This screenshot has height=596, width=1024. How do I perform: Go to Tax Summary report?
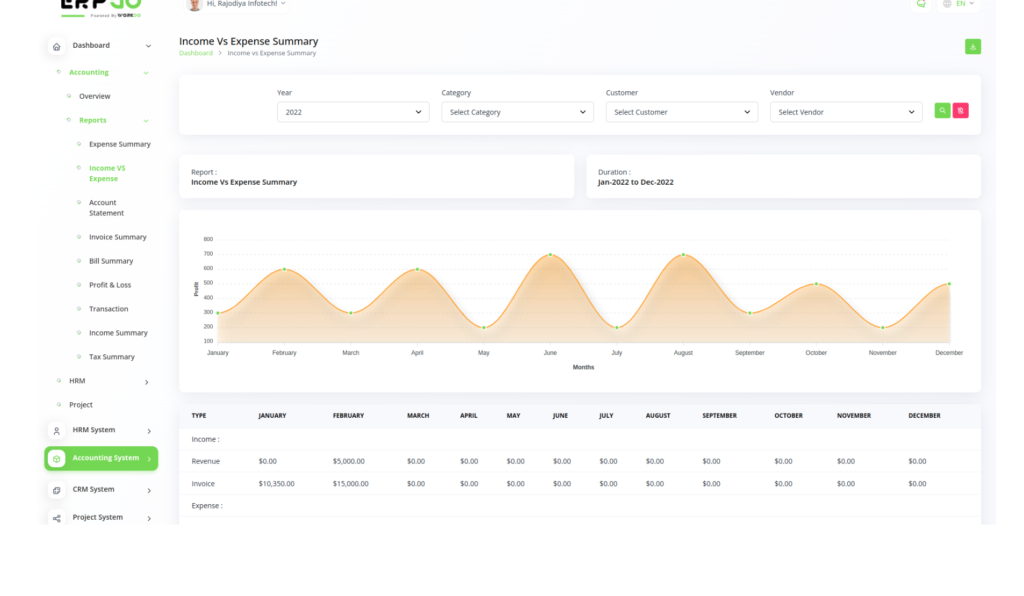[x=111, y=357]
